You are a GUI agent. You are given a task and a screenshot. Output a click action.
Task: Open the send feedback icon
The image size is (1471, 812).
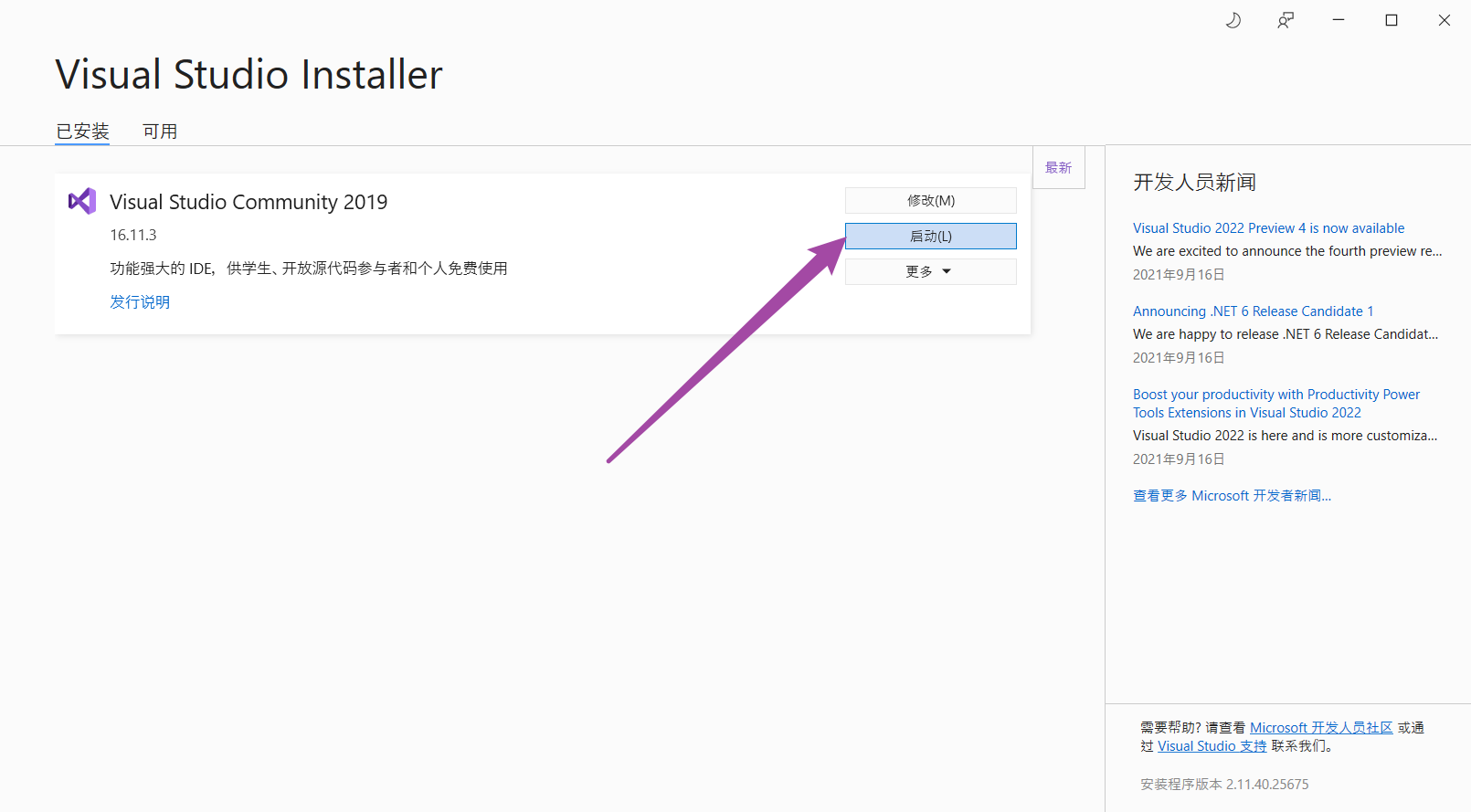[x=1286, y=20]
